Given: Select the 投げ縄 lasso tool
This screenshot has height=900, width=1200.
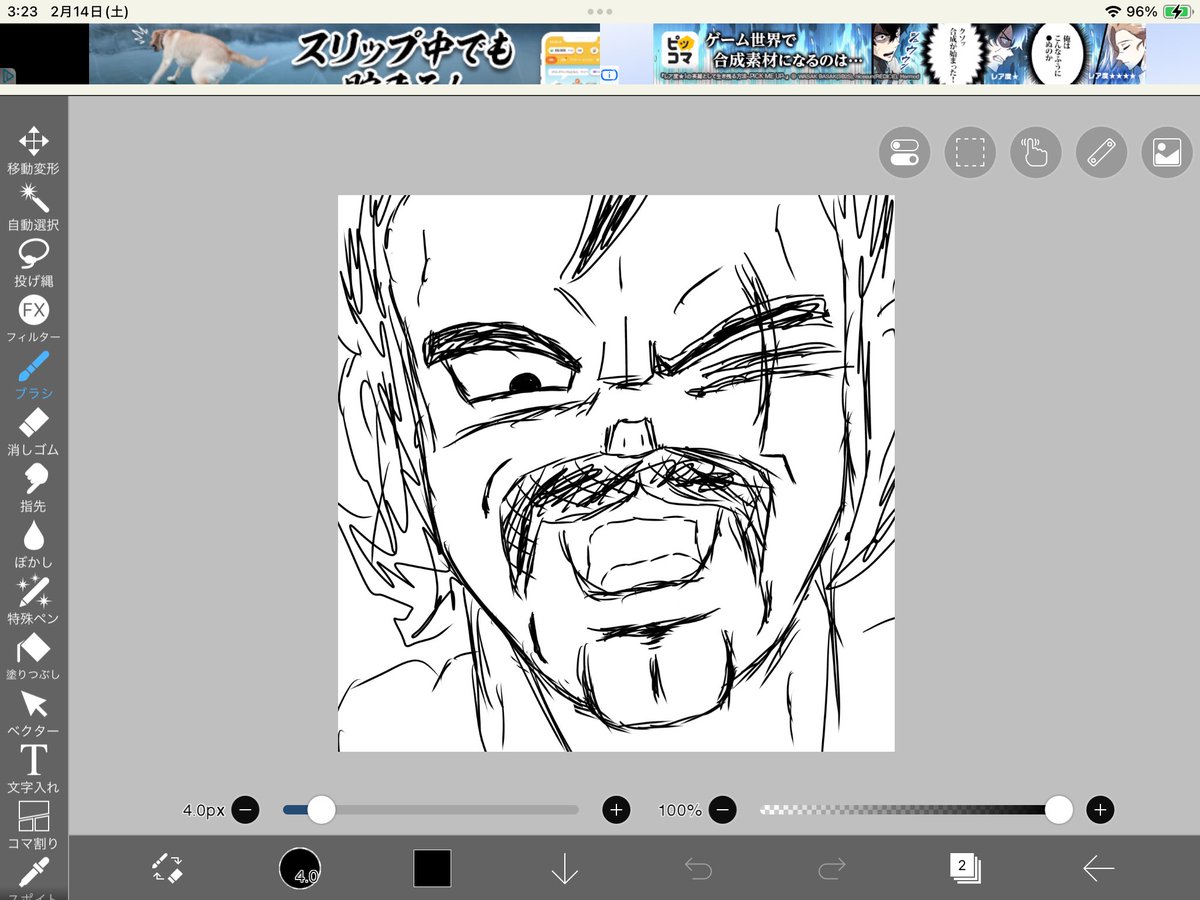Looking at the screenshot, I should [33, 263].
